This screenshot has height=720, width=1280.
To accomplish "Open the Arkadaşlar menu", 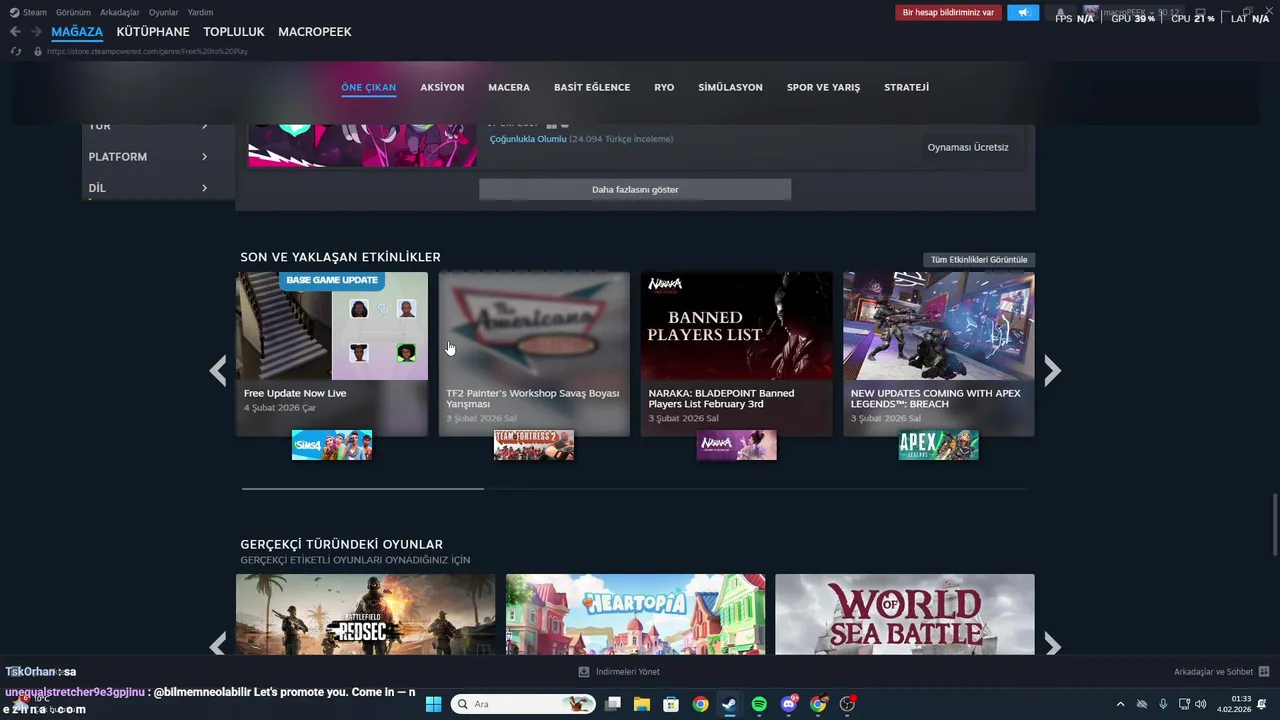I will point(120,13).
